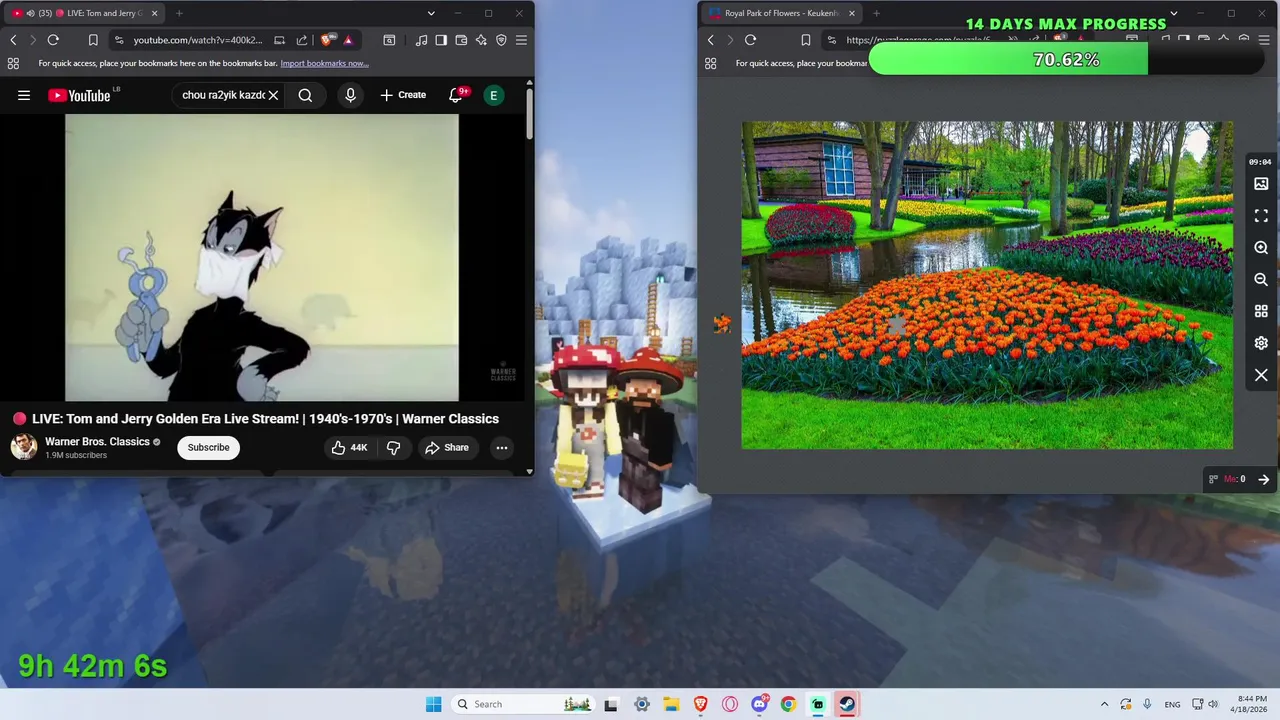
Task: Open more actions menu beside Share
Action: click(502, 447)
